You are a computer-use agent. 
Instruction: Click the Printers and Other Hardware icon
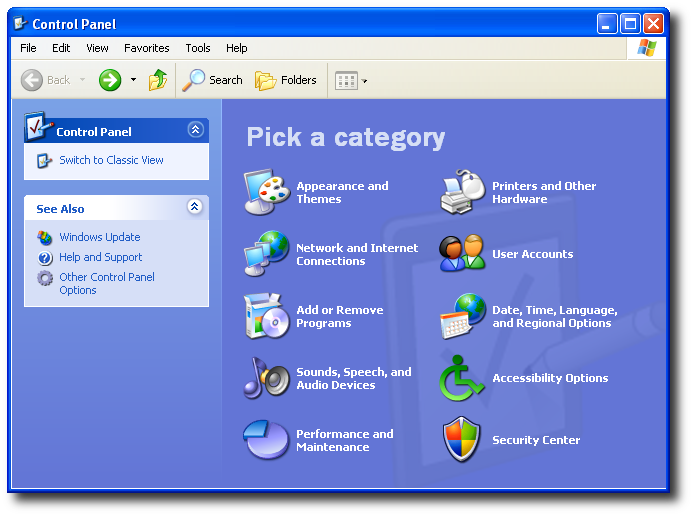463,192
